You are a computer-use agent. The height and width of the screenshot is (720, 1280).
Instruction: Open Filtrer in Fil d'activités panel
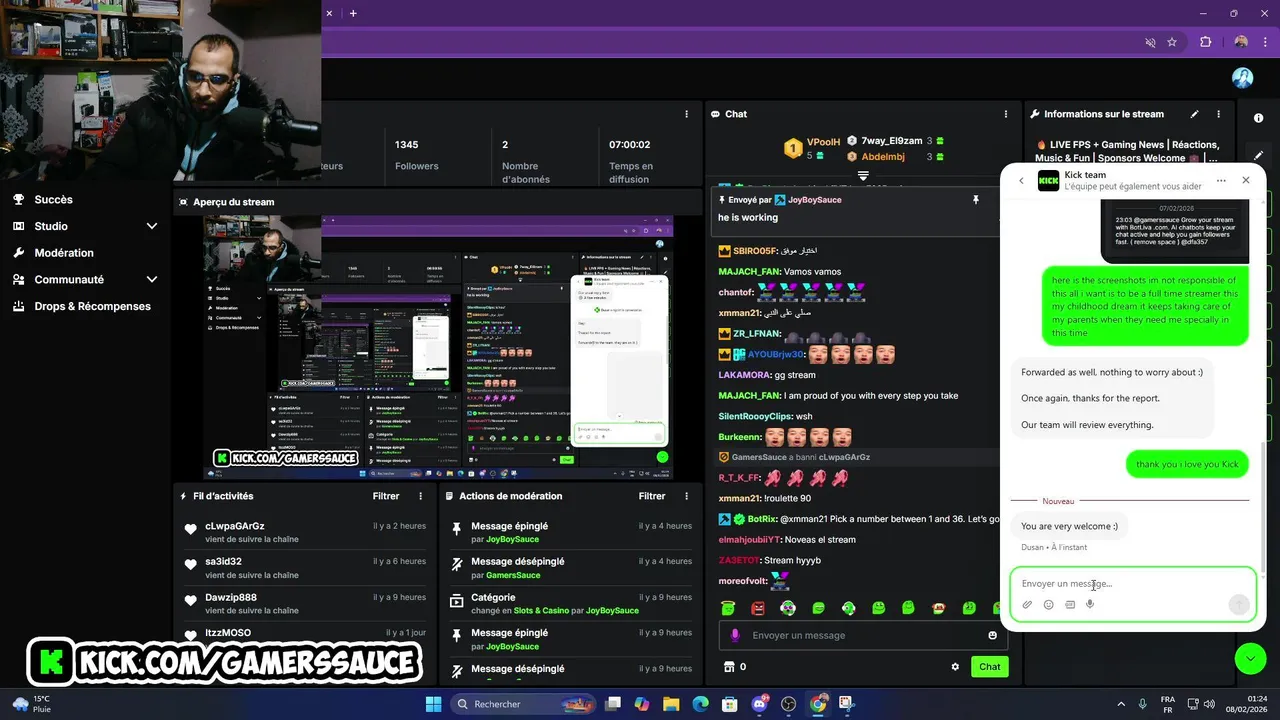coord(386,496)
